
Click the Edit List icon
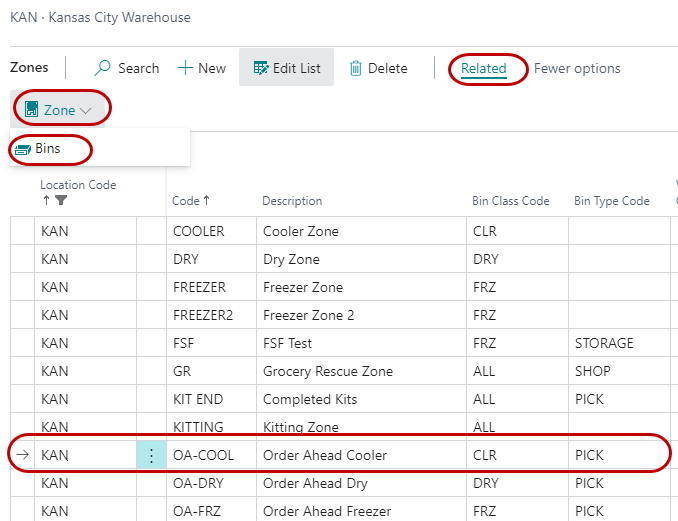pyautogui.click(x=261, y=68)
